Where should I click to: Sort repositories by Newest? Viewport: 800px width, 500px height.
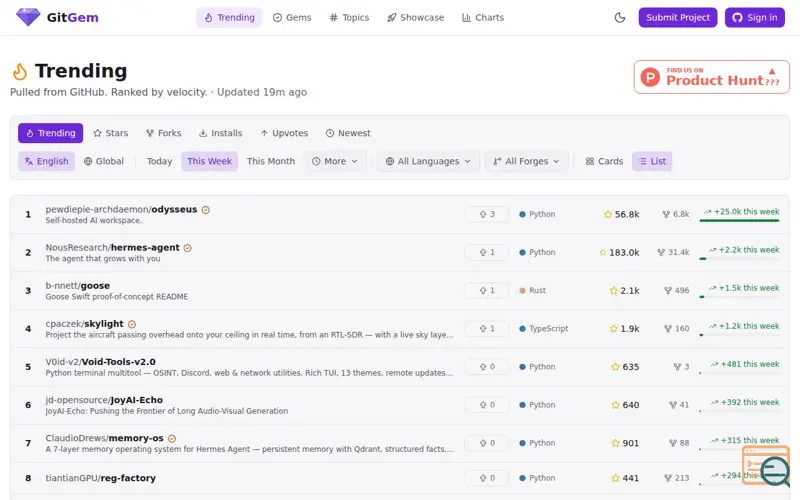pyautogui.click(x=348, y=133)
